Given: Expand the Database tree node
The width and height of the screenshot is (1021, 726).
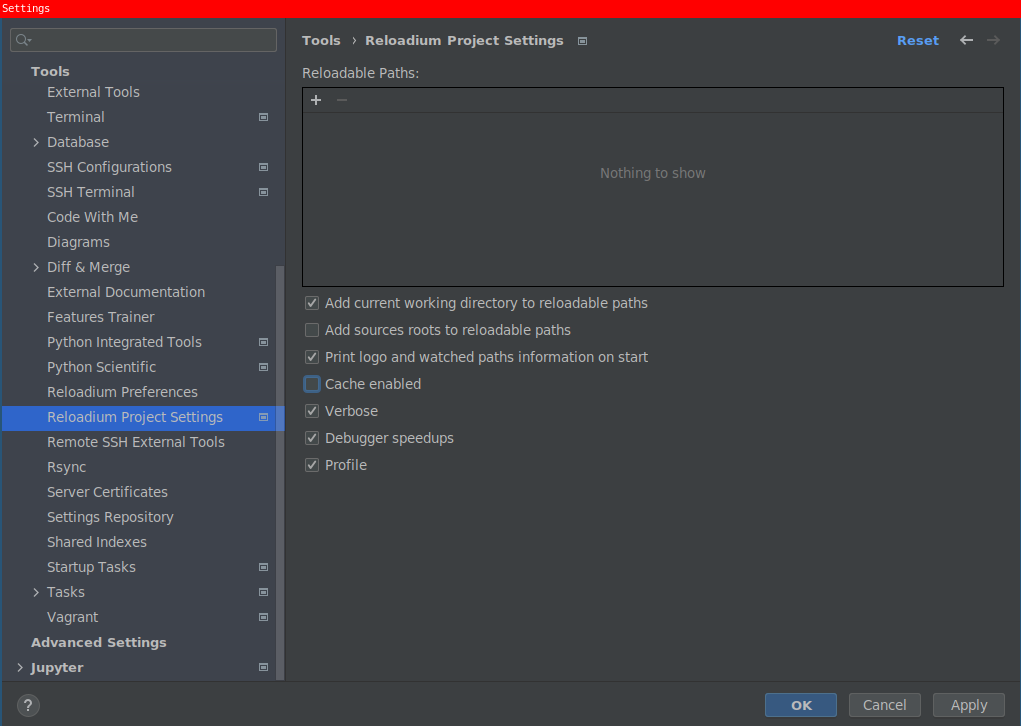Looking at the screenshot, I should coord(36,143).
